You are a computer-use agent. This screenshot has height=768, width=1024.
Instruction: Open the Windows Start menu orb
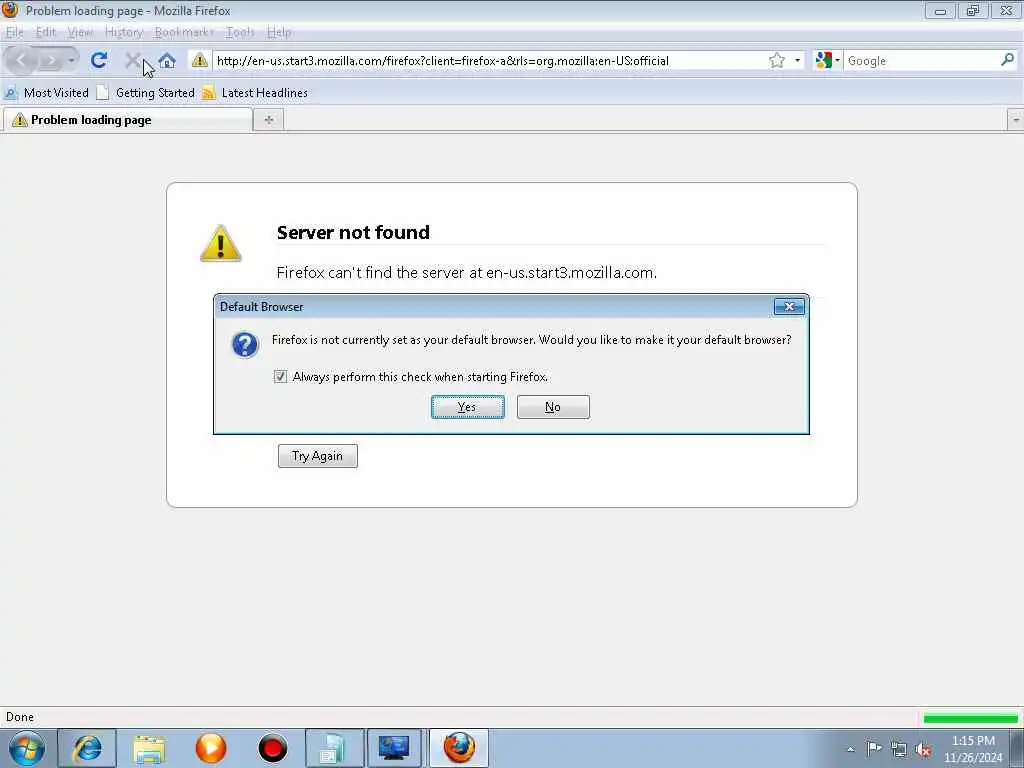27,748
